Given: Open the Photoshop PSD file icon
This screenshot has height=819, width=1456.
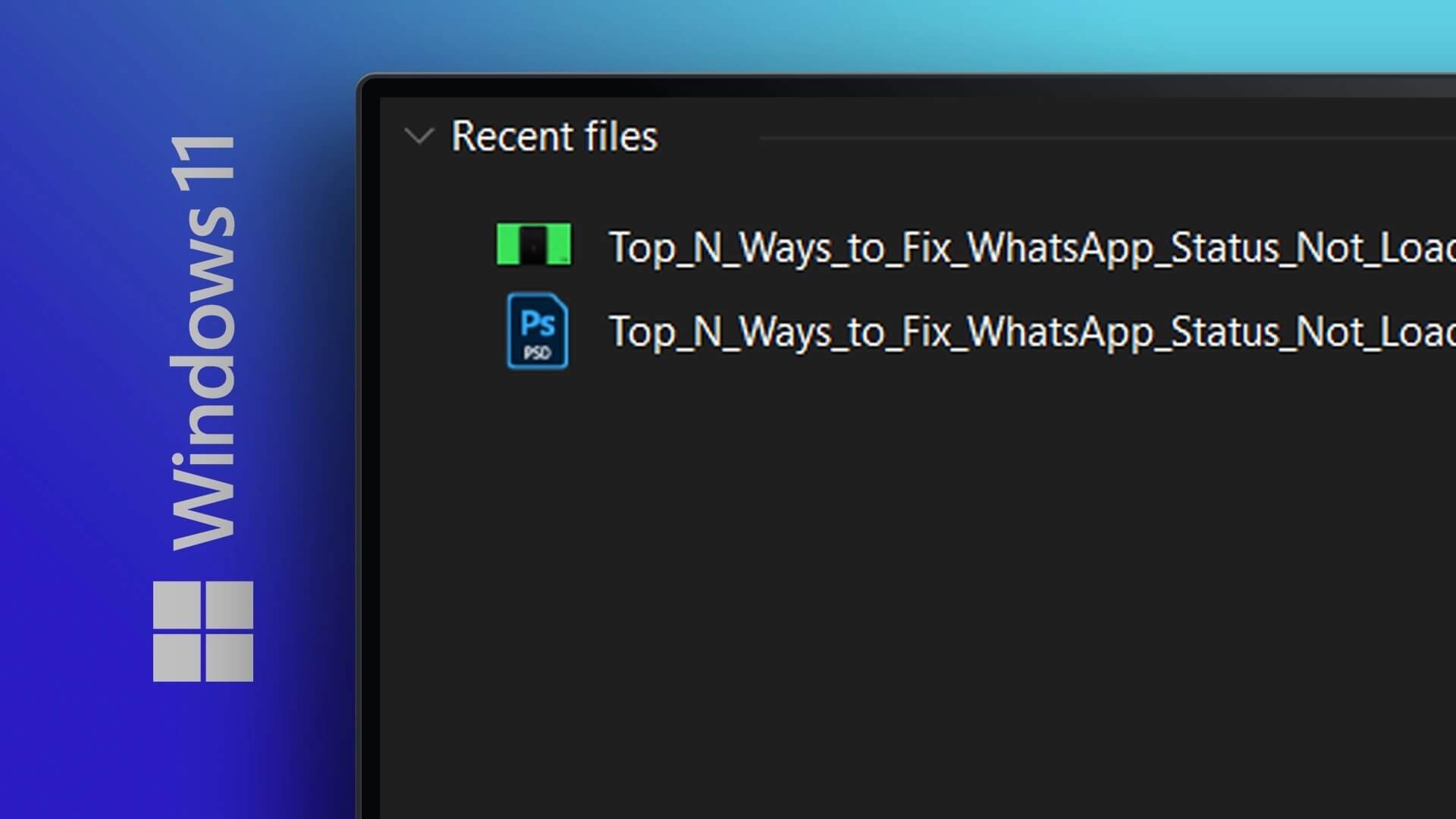Looking at the screenshot, I should pos(538,331).
